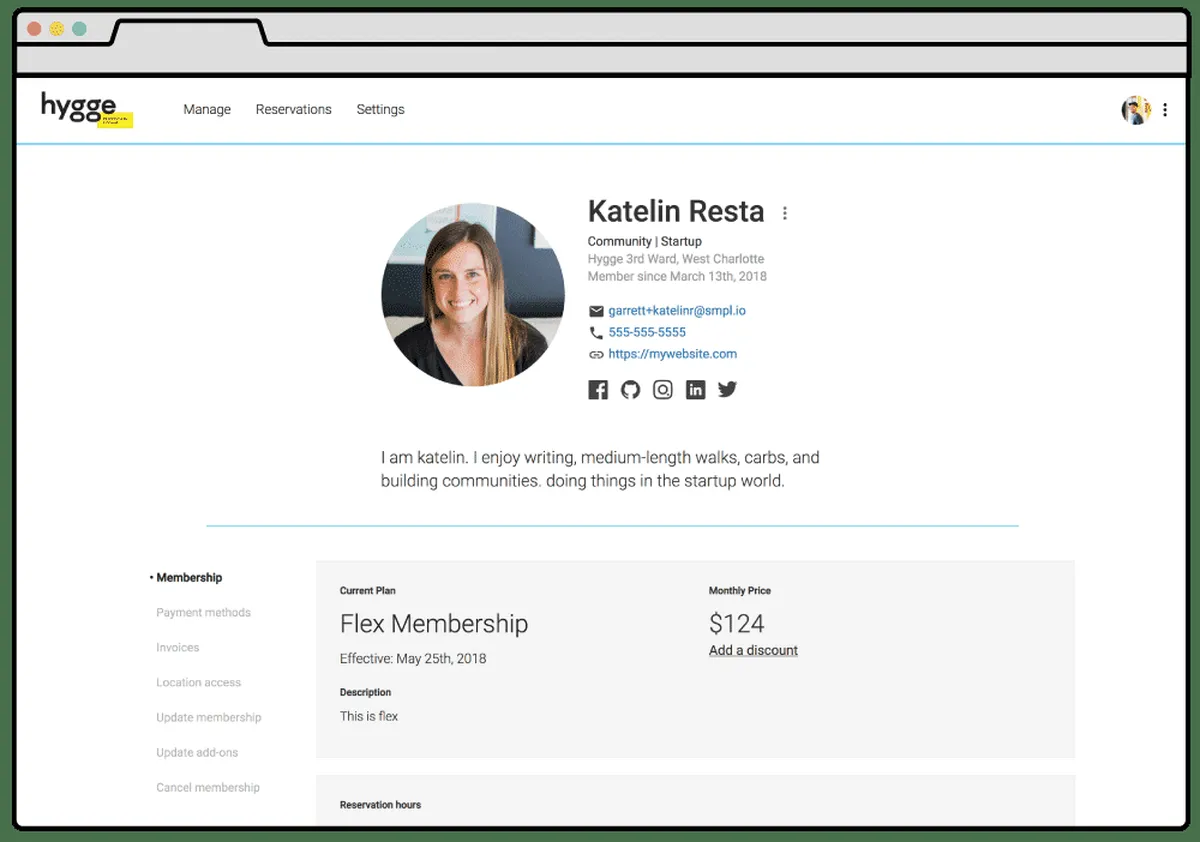Click the Katelin Resta name heading
This screenshot has height=842, width=1200.
(676, 211)
